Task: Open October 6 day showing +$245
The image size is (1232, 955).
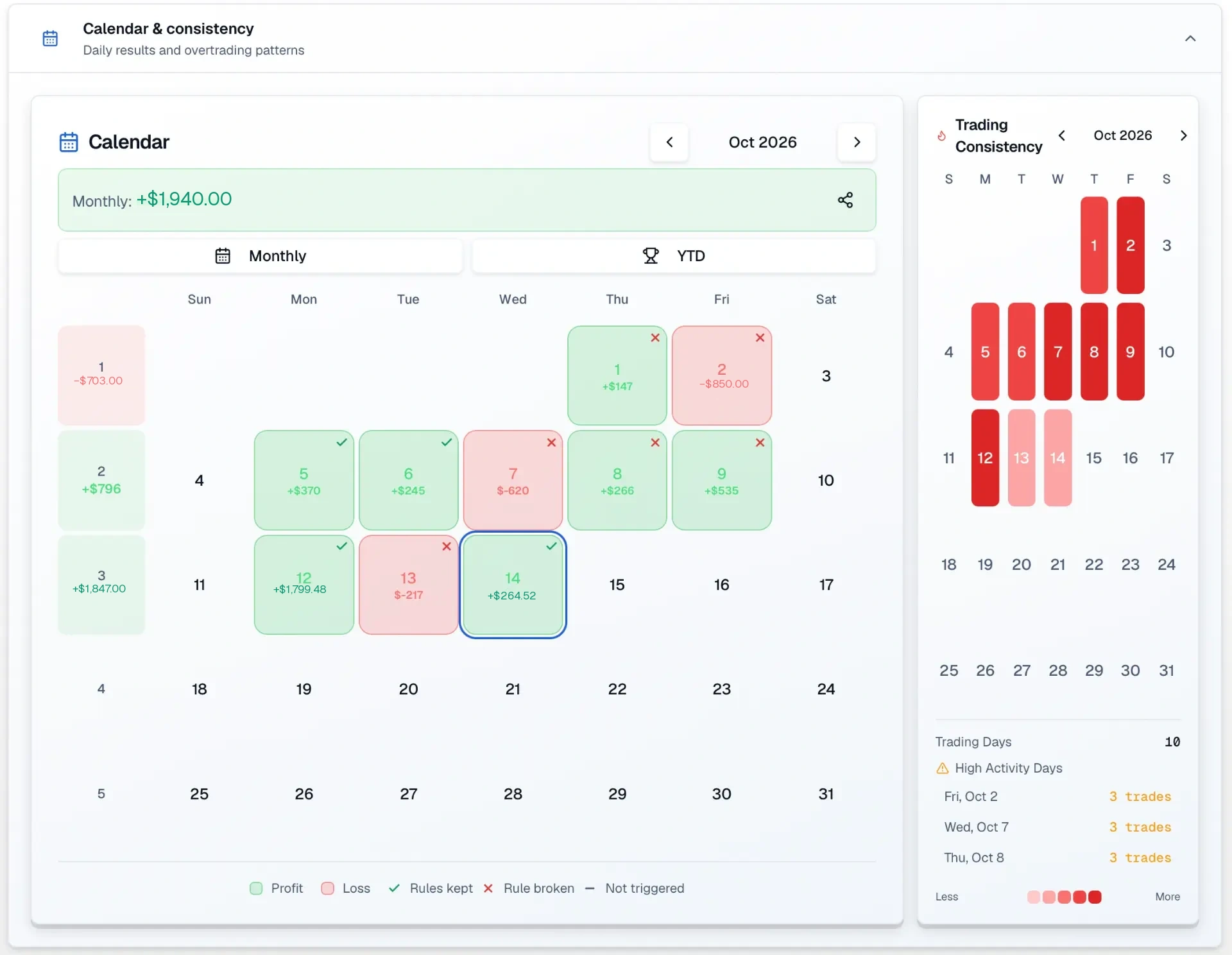Action: 409,480
